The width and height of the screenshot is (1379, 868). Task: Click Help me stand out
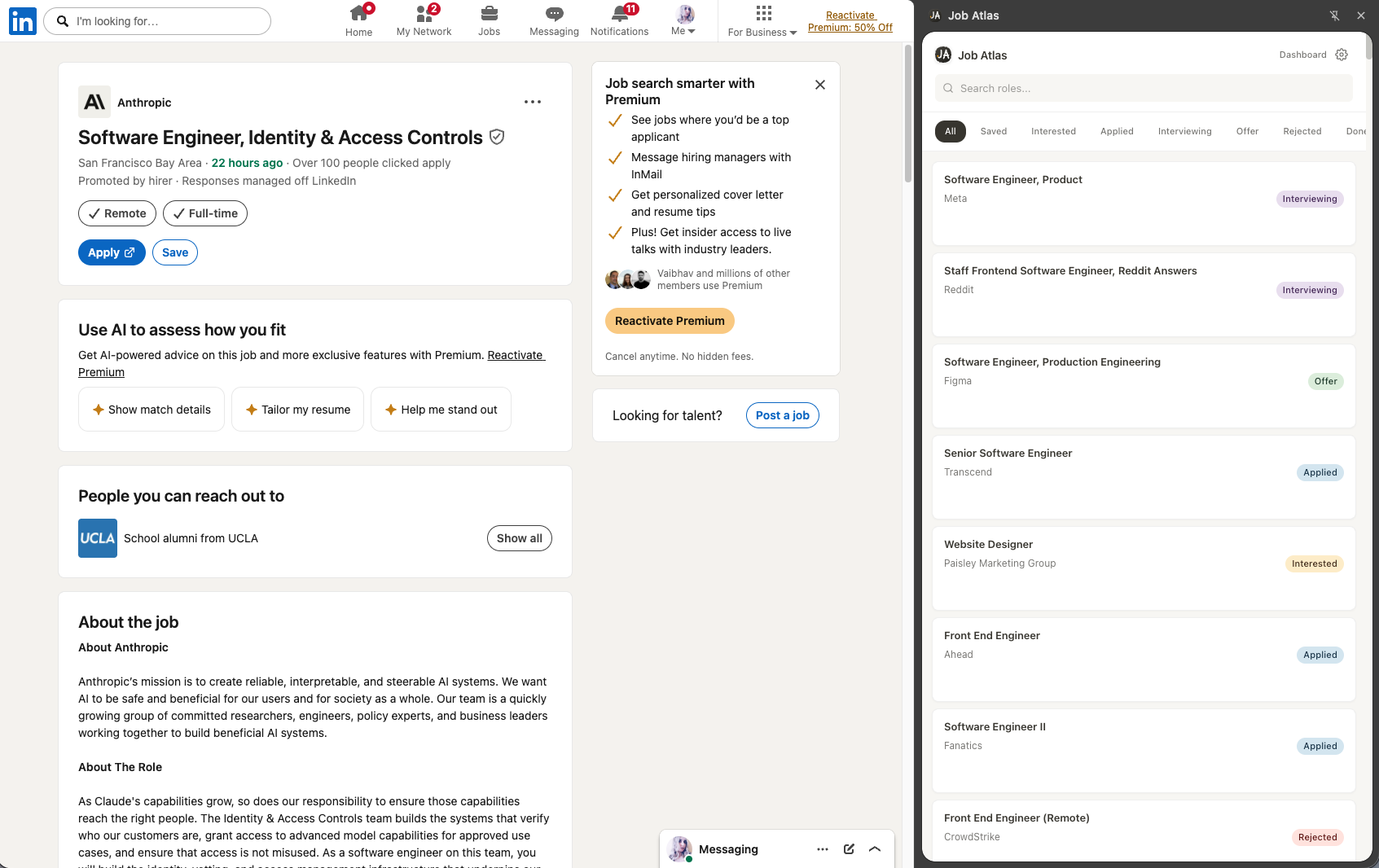click(441, 410)
